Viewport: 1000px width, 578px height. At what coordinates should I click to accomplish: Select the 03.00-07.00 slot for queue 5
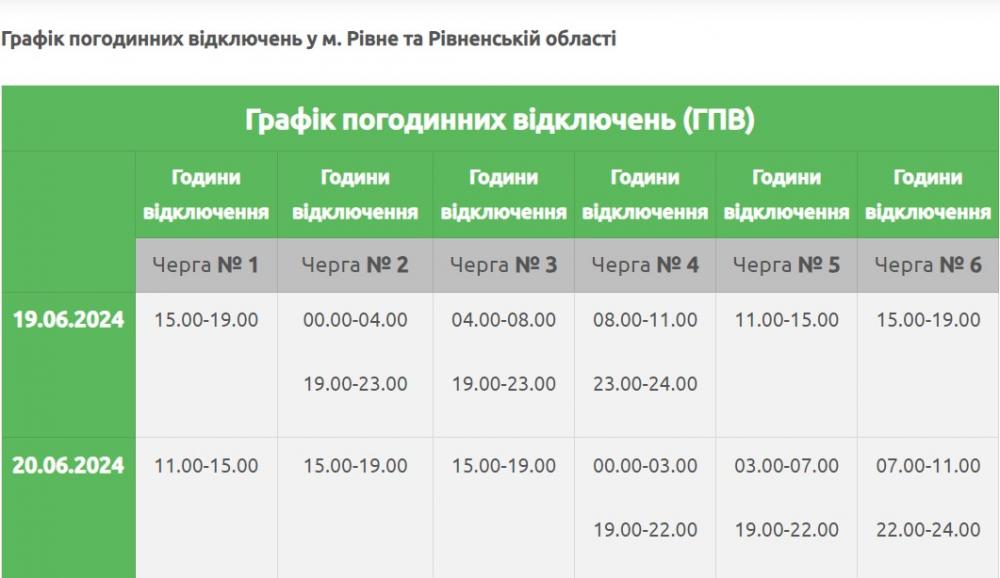point(786,466)
